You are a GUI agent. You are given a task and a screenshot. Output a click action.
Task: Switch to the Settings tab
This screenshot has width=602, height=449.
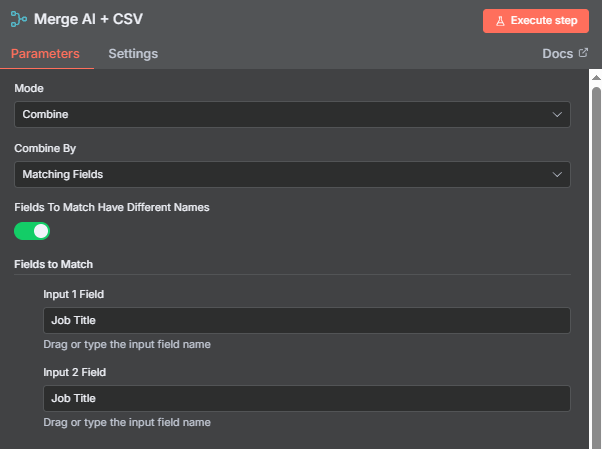[x=133, y=54]
